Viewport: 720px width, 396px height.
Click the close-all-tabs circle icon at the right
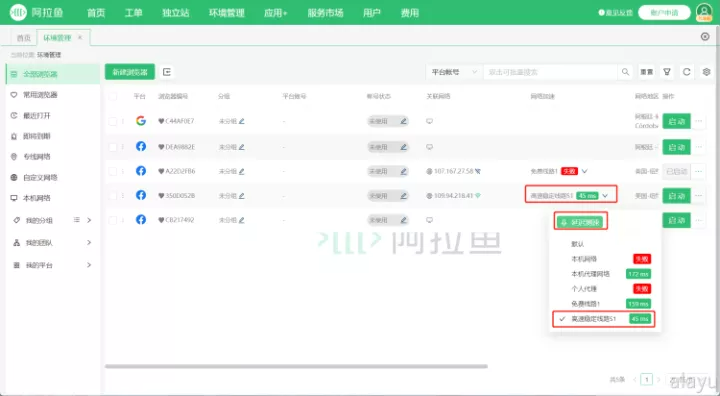coord(705,36)
